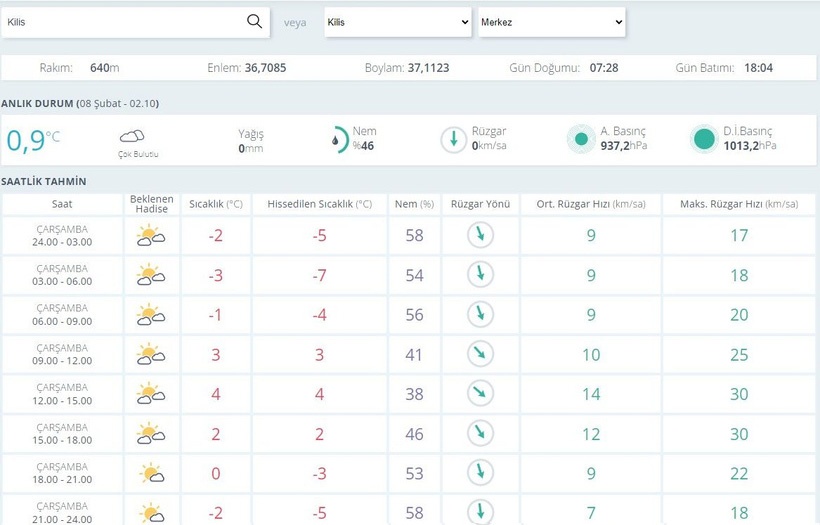Select the Çarşamba 15.00 - 18.00 time cell

(63, 433)
